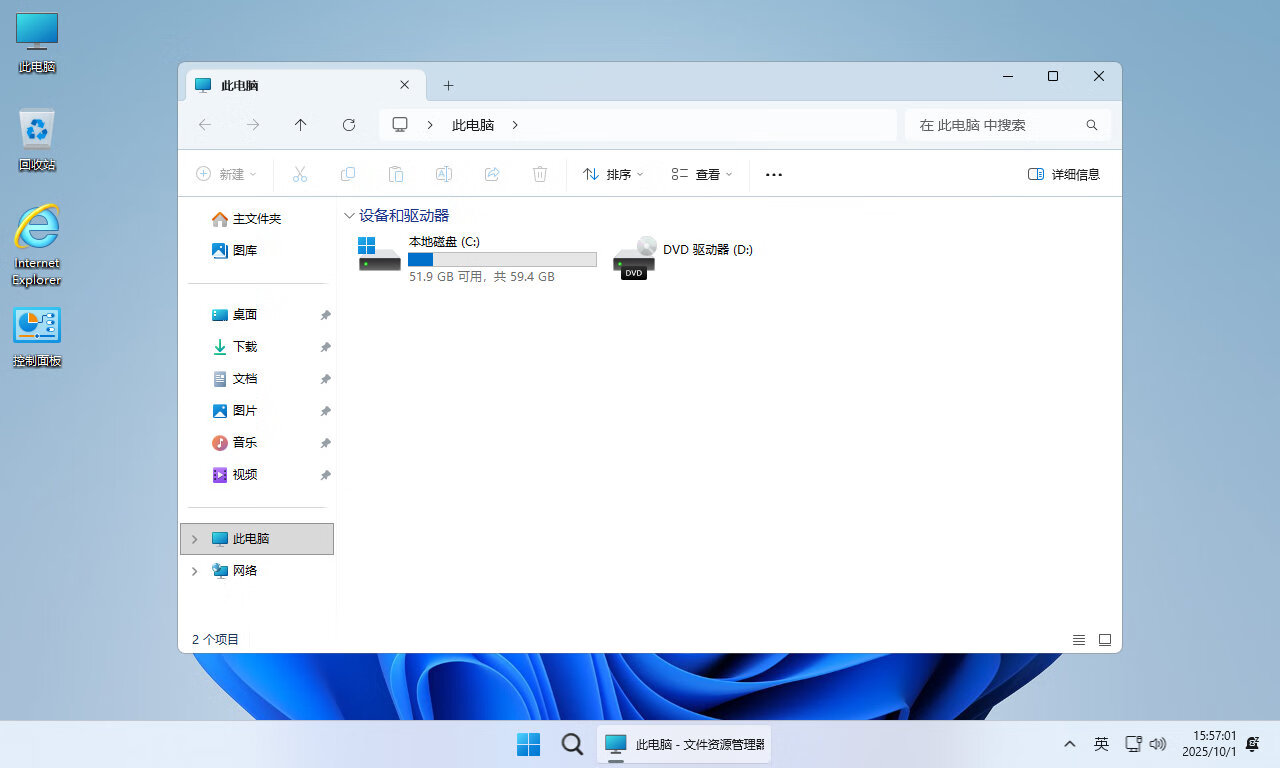The image size is (1280, 768).
Task: Open the DVD 驱动器 (D:) drive
Action: point(707,250)
